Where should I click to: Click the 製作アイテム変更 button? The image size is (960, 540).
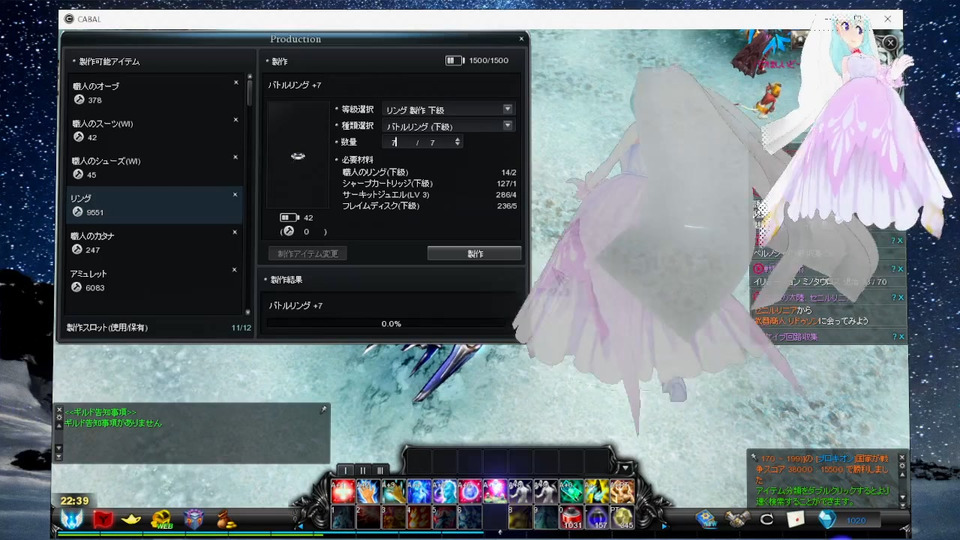[308, 253]
